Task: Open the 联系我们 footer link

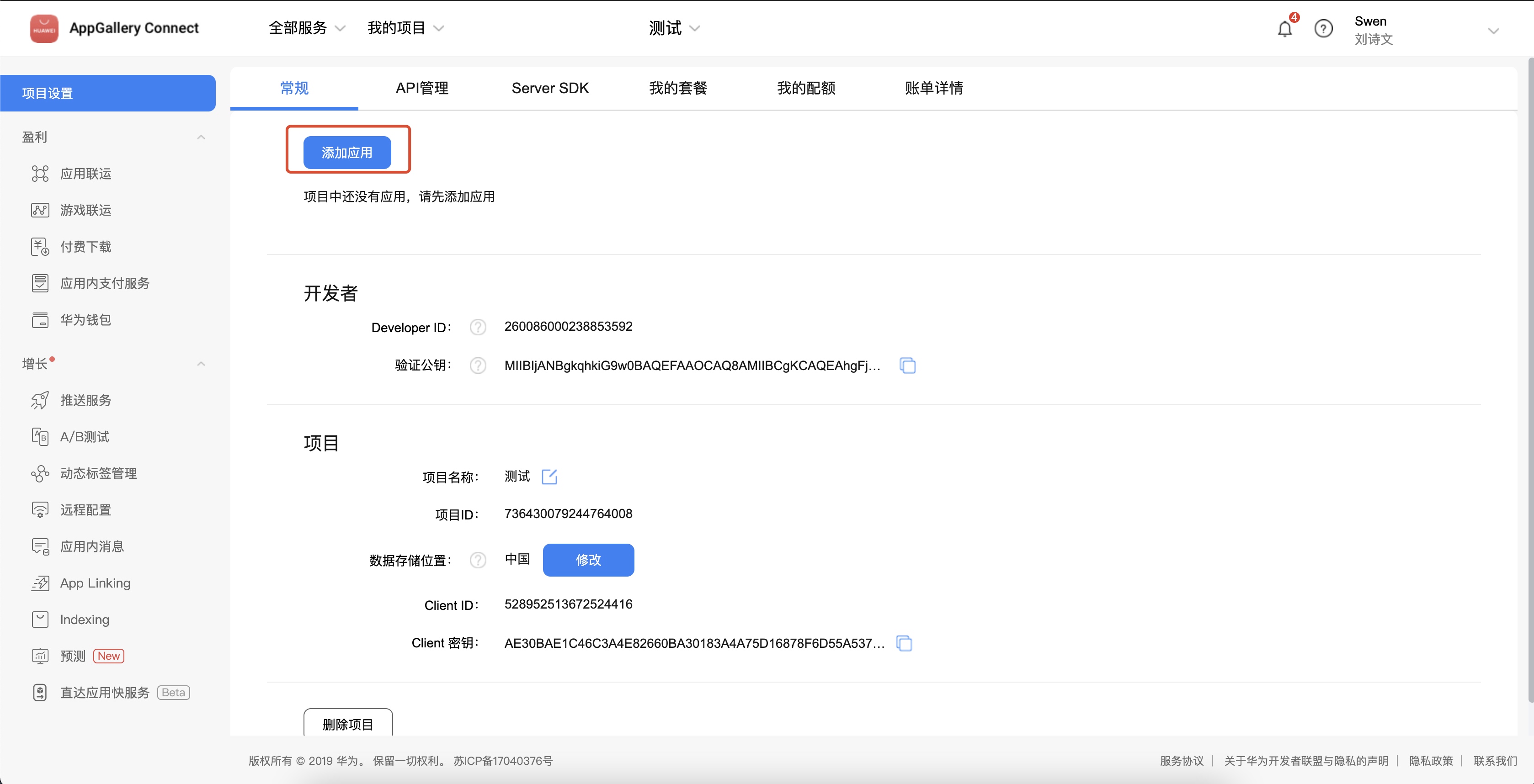Action: point(1495,761)
